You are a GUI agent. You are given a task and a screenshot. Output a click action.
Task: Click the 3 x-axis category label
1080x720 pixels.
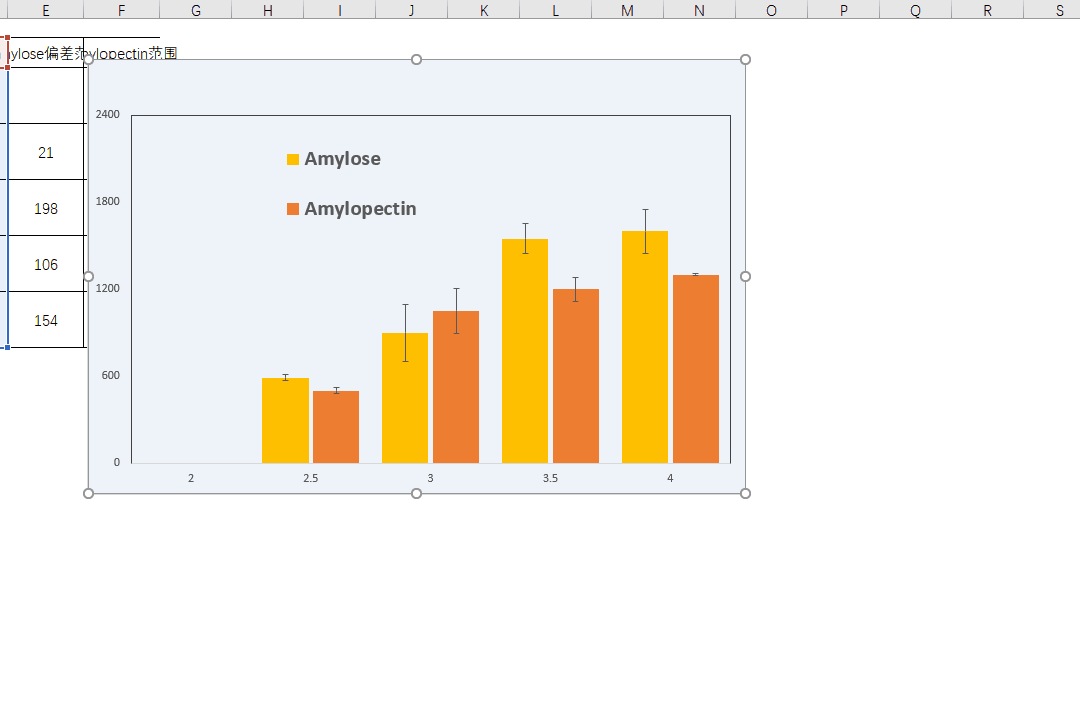pos(430,478)
